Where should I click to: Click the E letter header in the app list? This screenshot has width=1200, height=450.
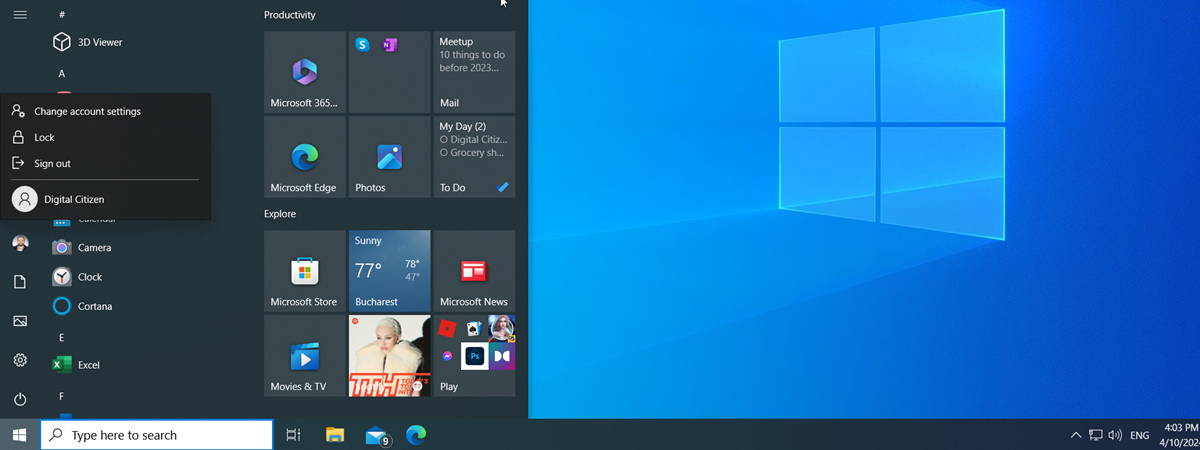(62, 338)
